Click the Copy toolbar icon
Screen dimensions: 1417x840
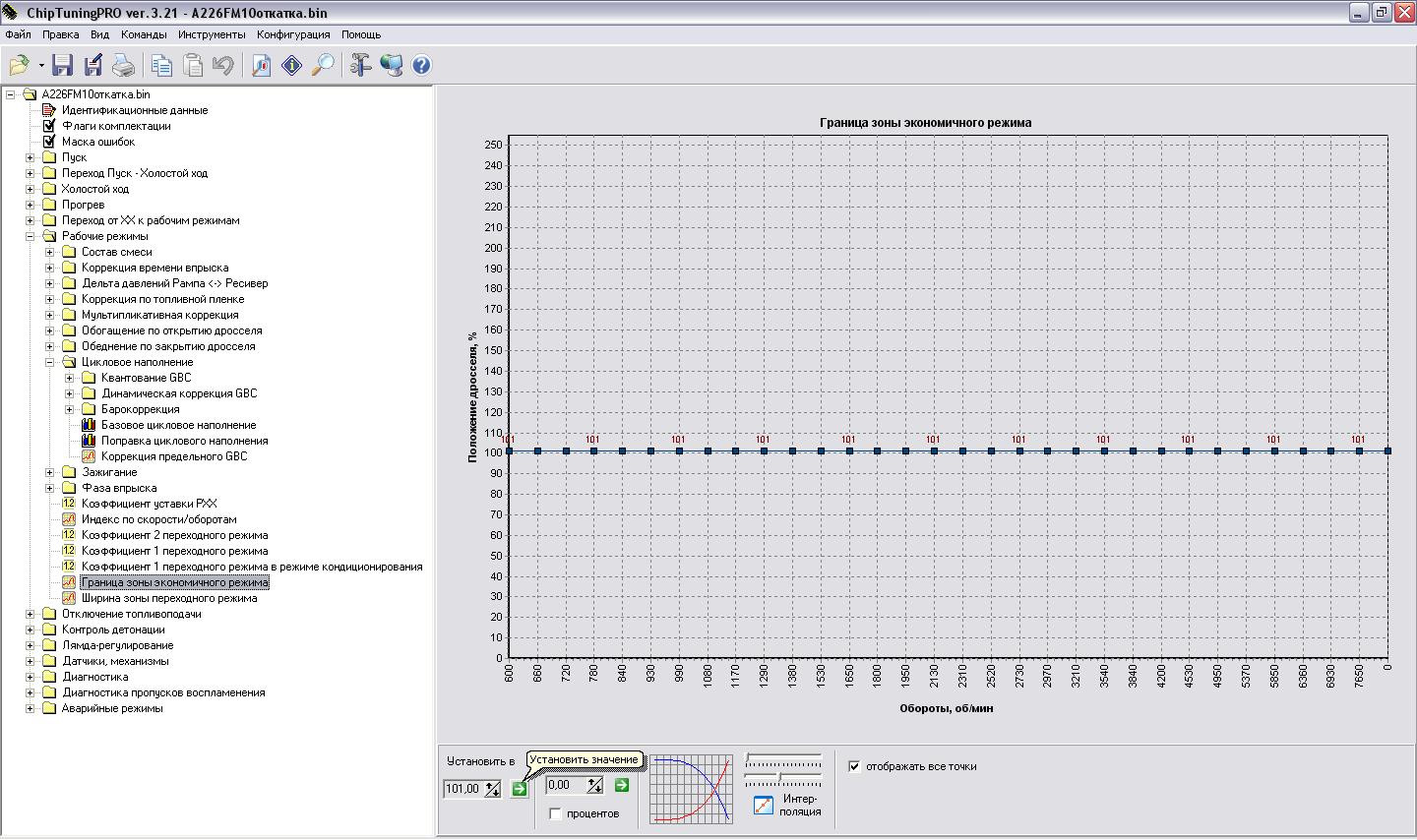click(162, 66)
